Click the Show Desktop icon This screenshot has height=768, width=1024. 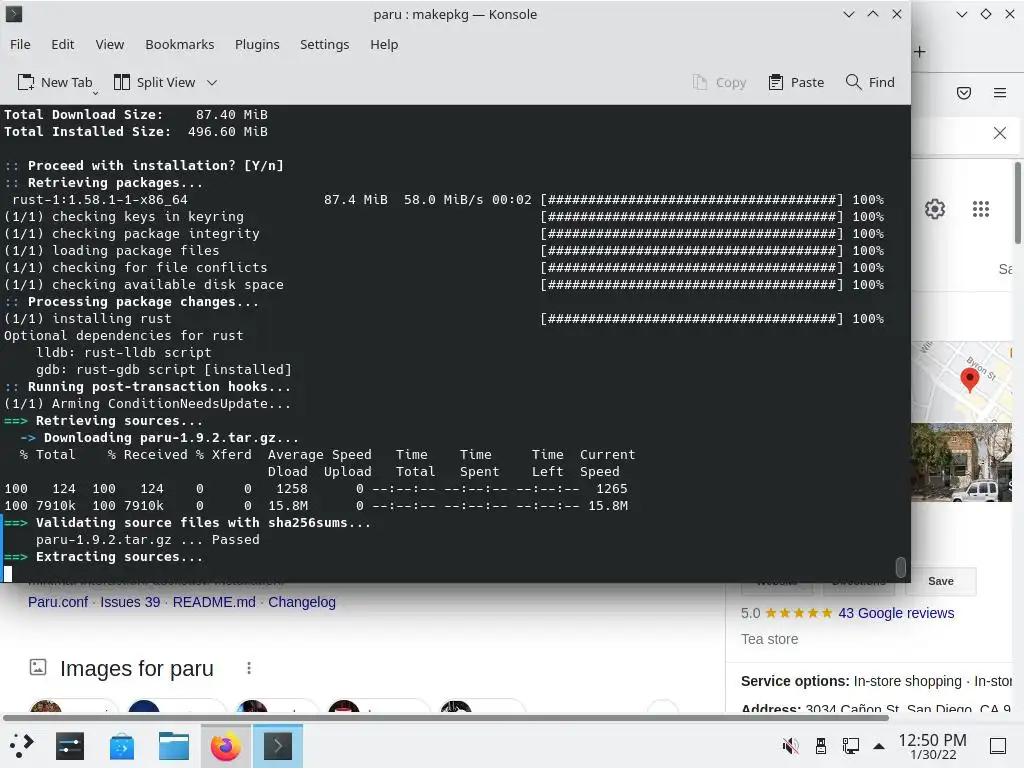(x=998, y=746)
